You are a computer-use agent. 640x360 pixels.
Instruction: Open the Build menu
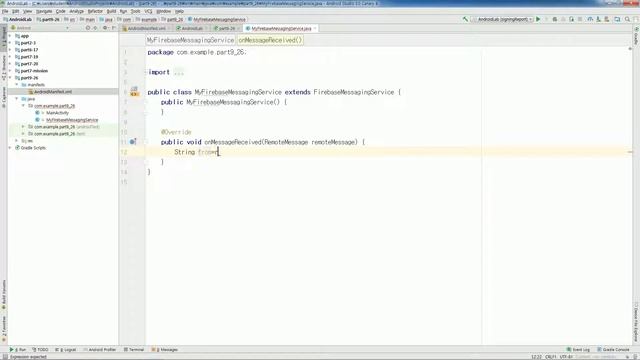point(111,11)
